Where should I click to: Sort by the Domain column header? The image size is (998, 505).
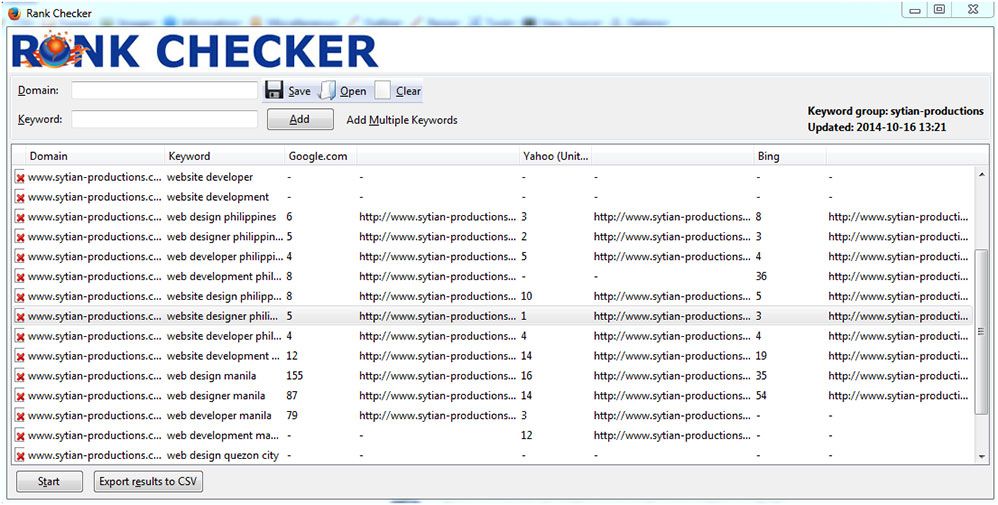(x=95, y=156)
